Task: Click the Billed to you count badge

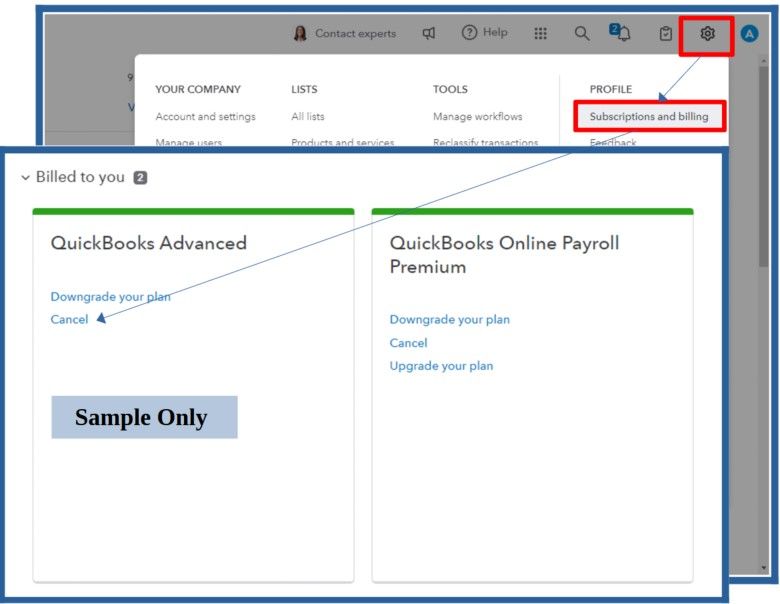Action: click(140, 178)
